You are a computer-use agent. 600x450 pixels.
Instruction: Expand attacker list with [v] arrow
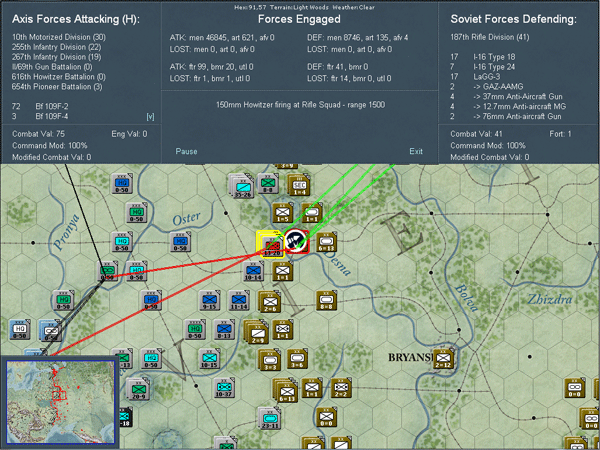(150, 117)
